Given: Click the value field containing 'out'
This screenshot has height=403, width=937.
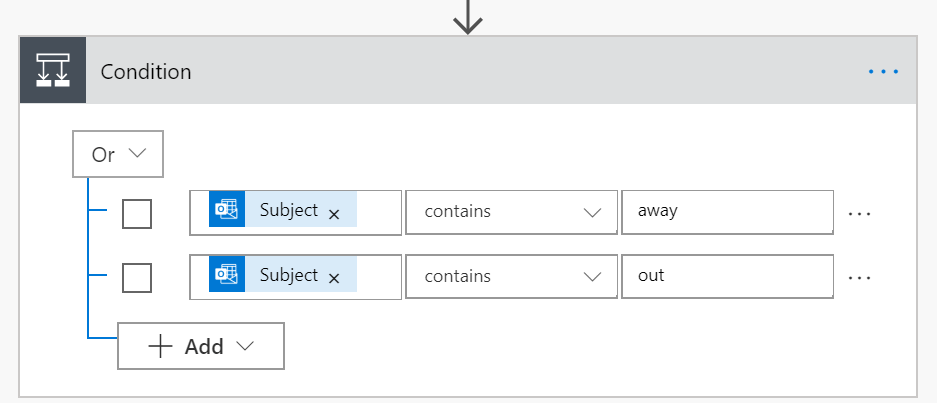Looking at the screenshot, I should [x=726, y=276].
